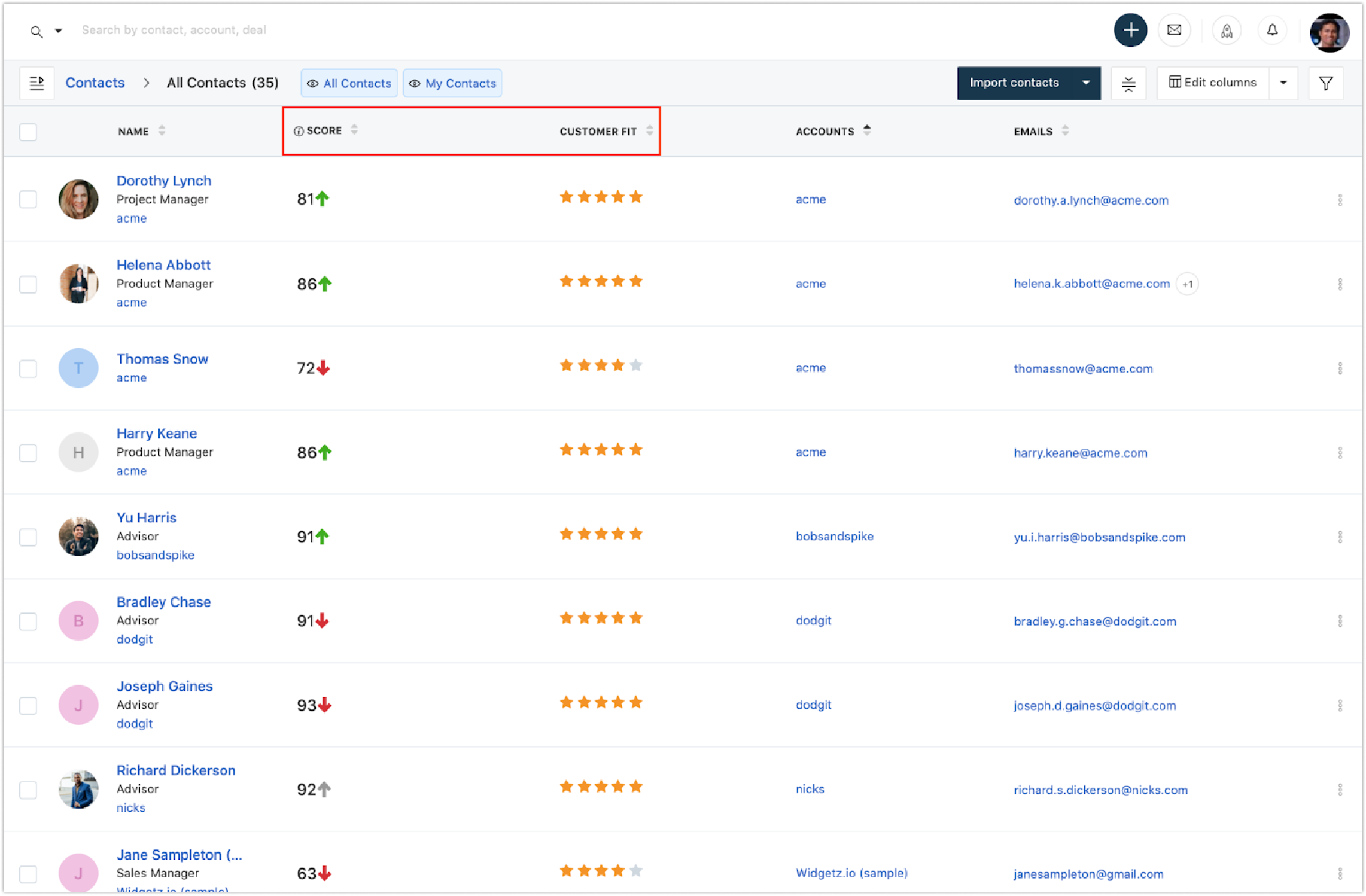Screen dimensions: 1366x896
Task: Click the plus quick-add icon
Action: pos(1130,30)
